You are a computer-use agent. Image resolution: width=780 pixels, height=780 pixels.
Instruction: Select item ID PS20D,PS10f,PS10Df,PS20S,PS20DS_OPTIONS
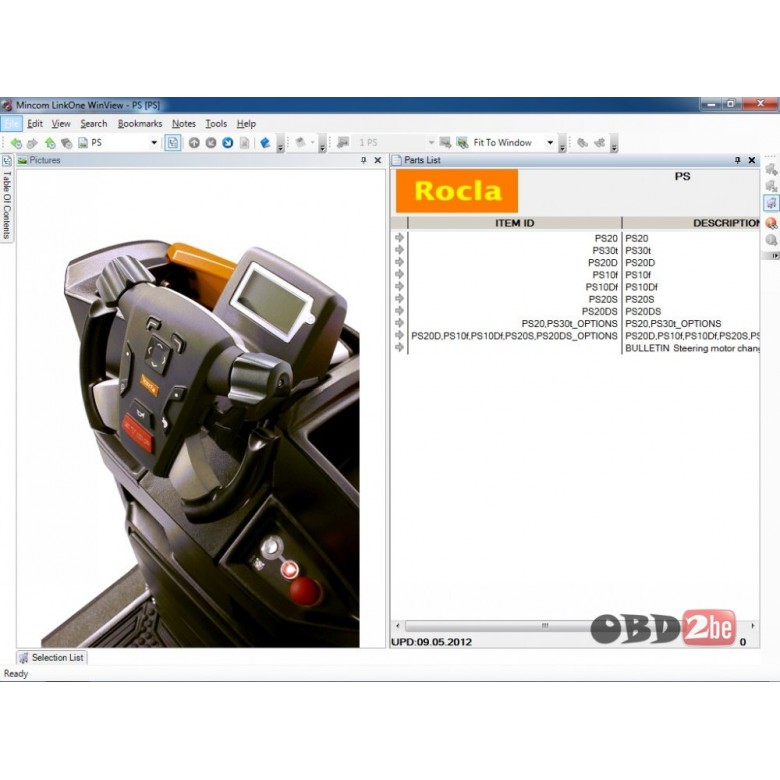coord(514,336)
